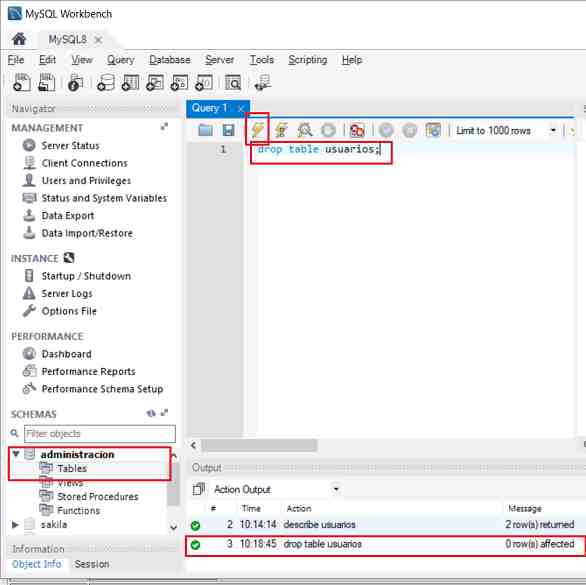Click the home screen icon
Screen dimensions: 586x585
point(19,39)
